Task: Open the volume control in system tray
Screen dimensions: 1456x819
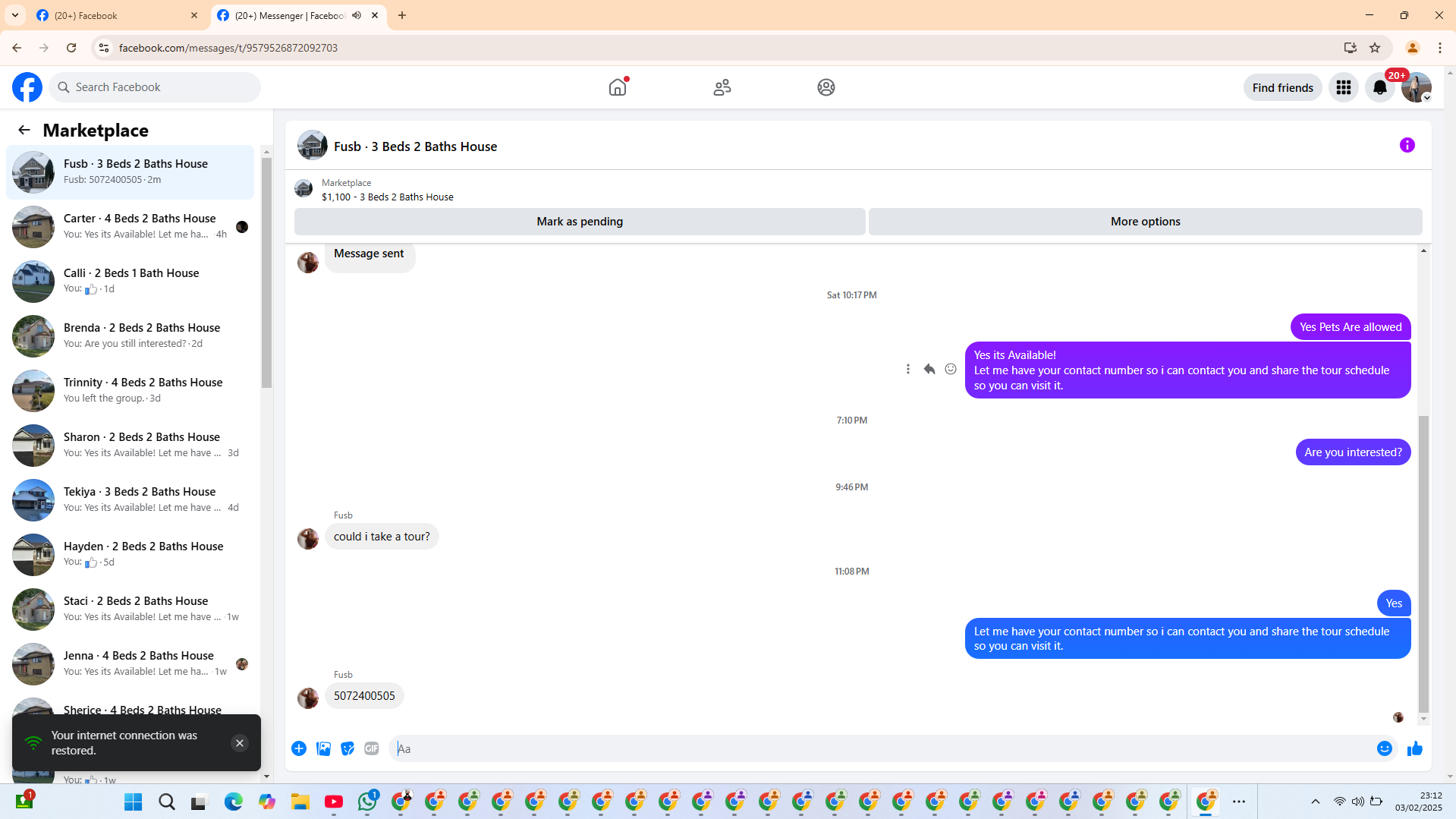Action: pos(1358,802)
